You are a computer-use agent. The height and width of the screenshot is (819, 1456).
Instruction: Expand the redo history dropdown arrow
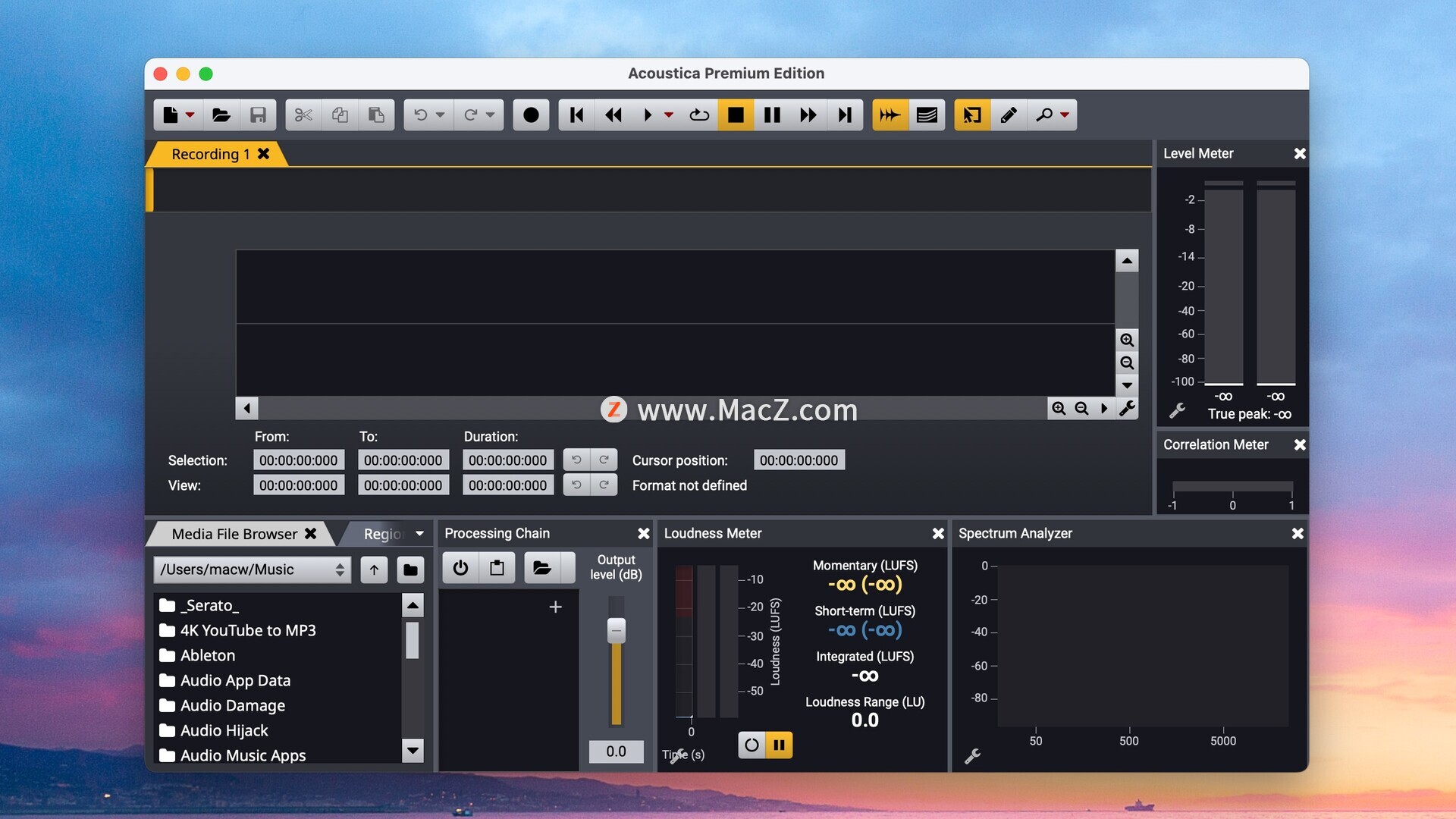click(x=491, y=115)
